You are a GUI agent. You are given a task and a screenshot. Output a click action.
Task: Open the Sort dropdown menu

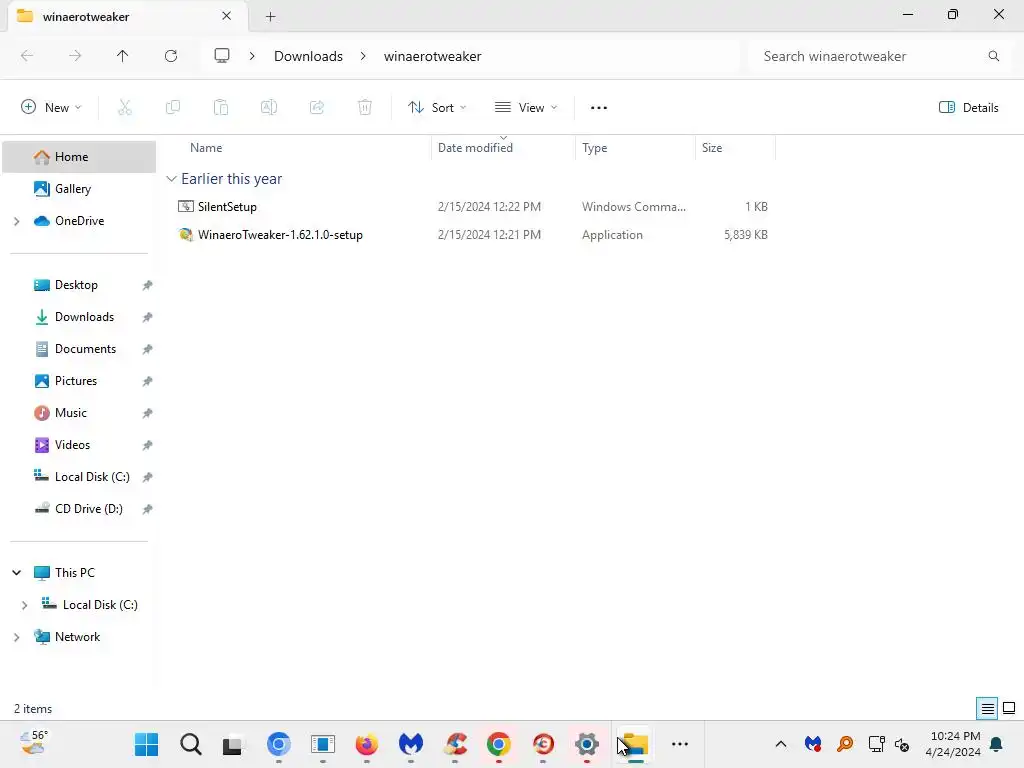click(x=437, y=108)
